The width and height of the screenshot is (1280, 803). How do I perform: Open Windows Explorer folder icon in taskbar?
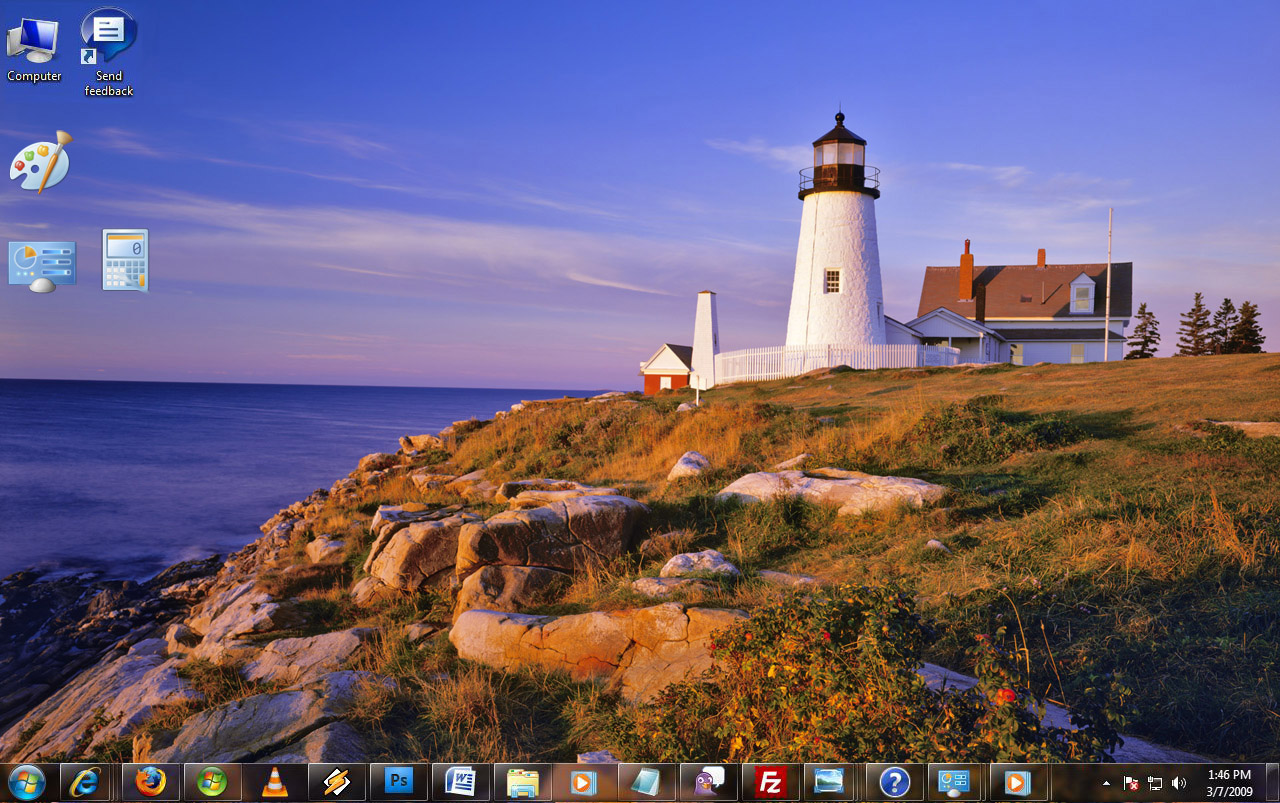(523, 781)
